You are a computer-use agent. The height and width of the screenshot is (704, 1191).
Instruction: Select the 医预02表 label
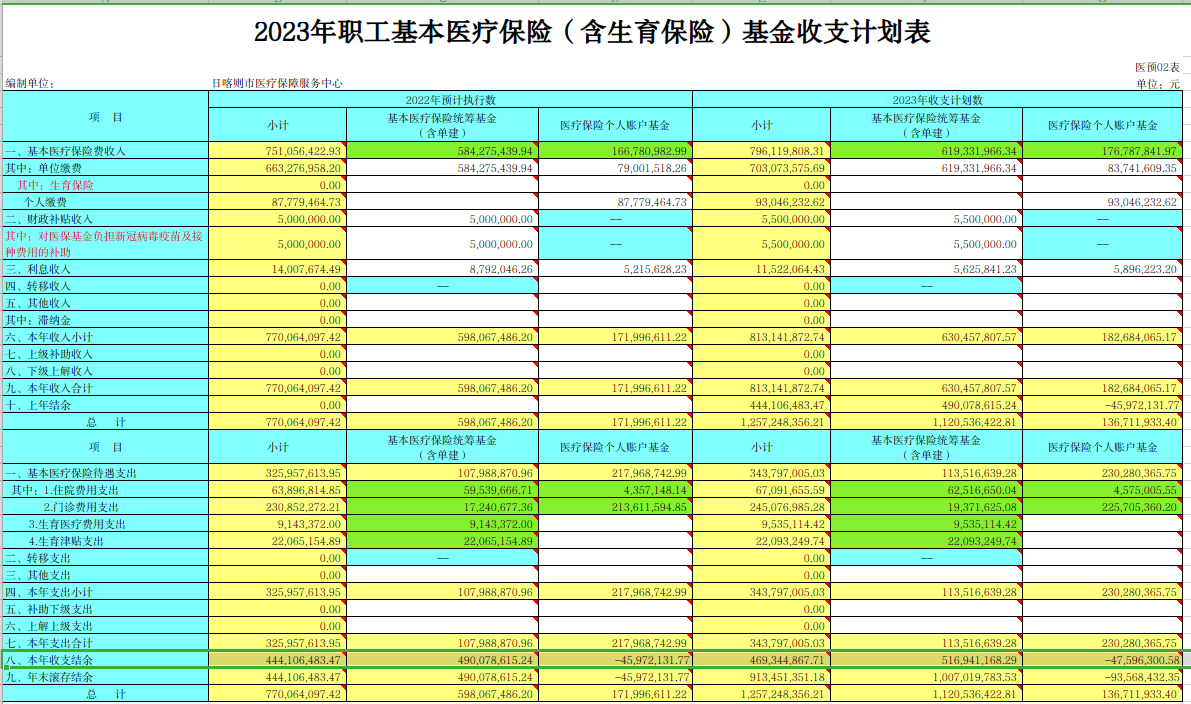click(1158, 68)
